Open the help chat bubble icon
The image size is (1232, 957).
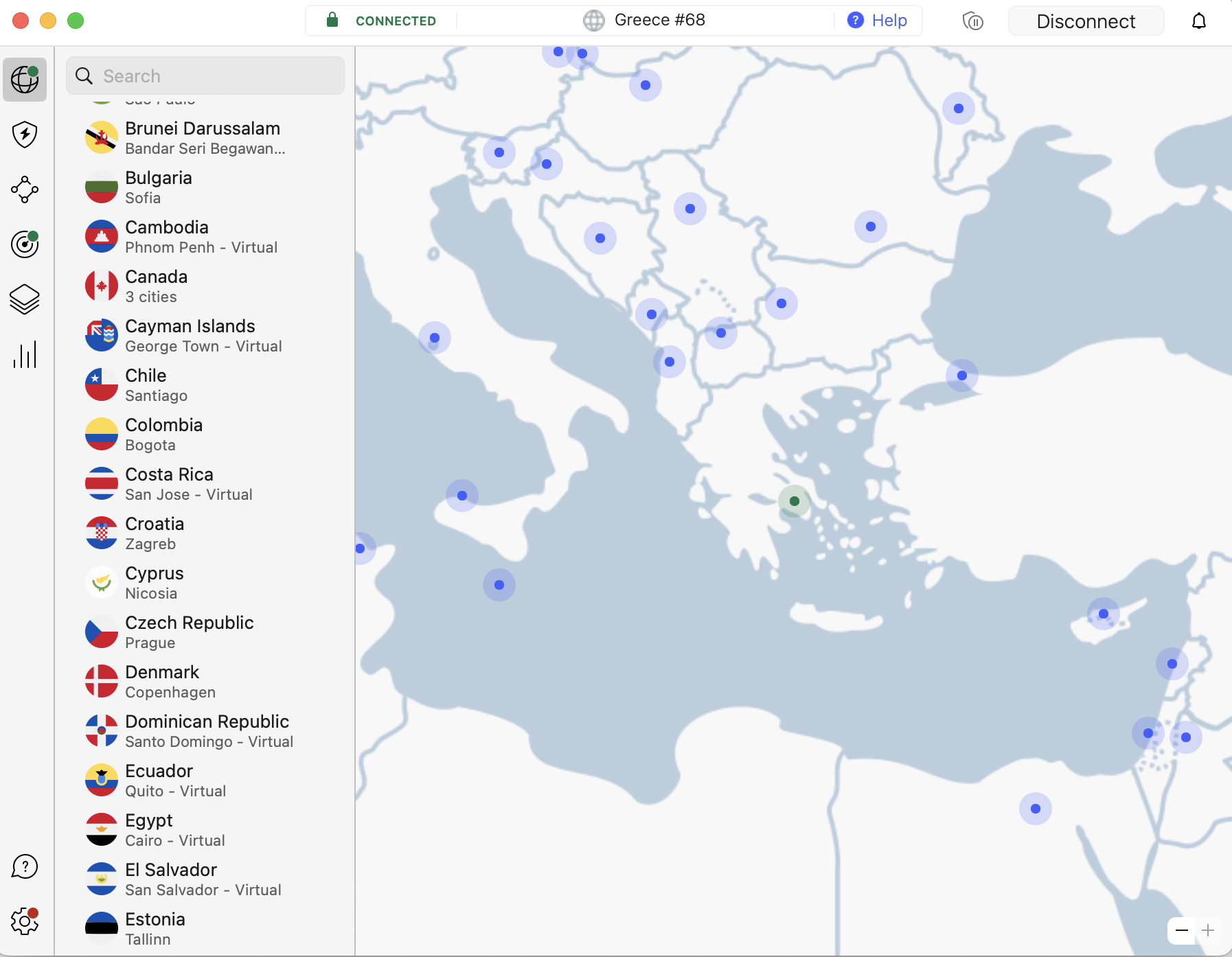(25, 866)
